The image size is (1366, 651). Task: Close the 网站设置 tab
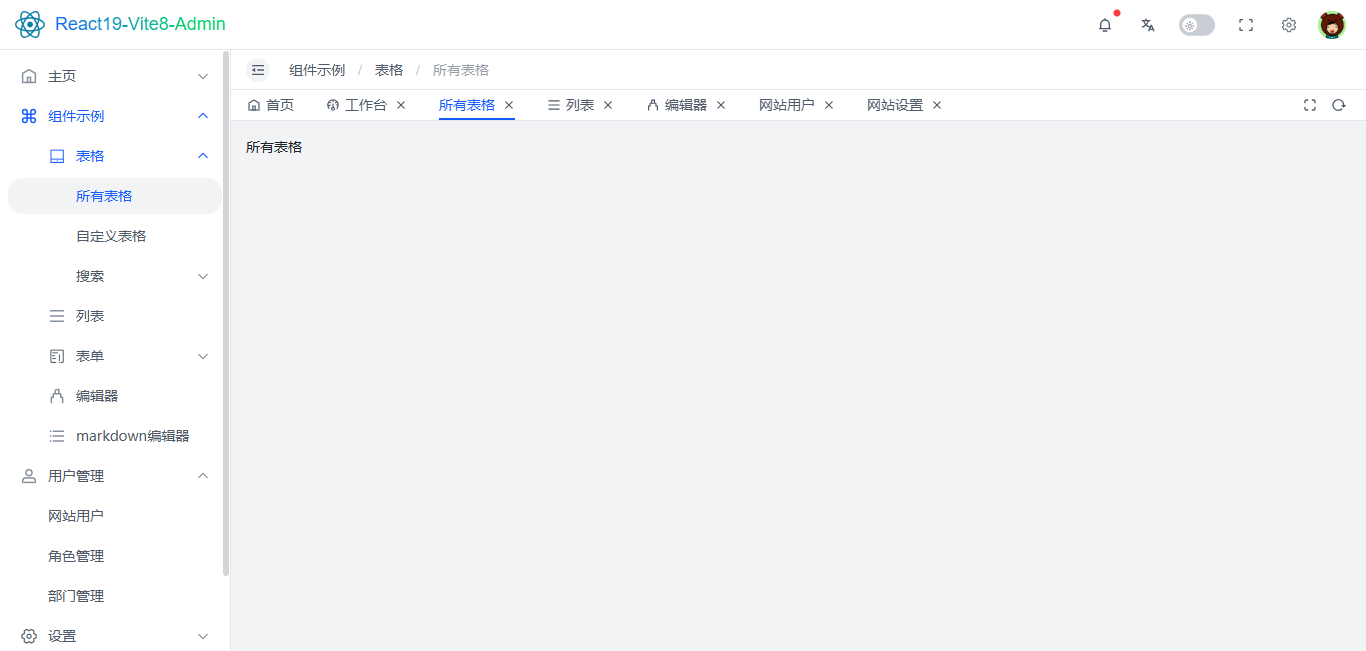937,105
